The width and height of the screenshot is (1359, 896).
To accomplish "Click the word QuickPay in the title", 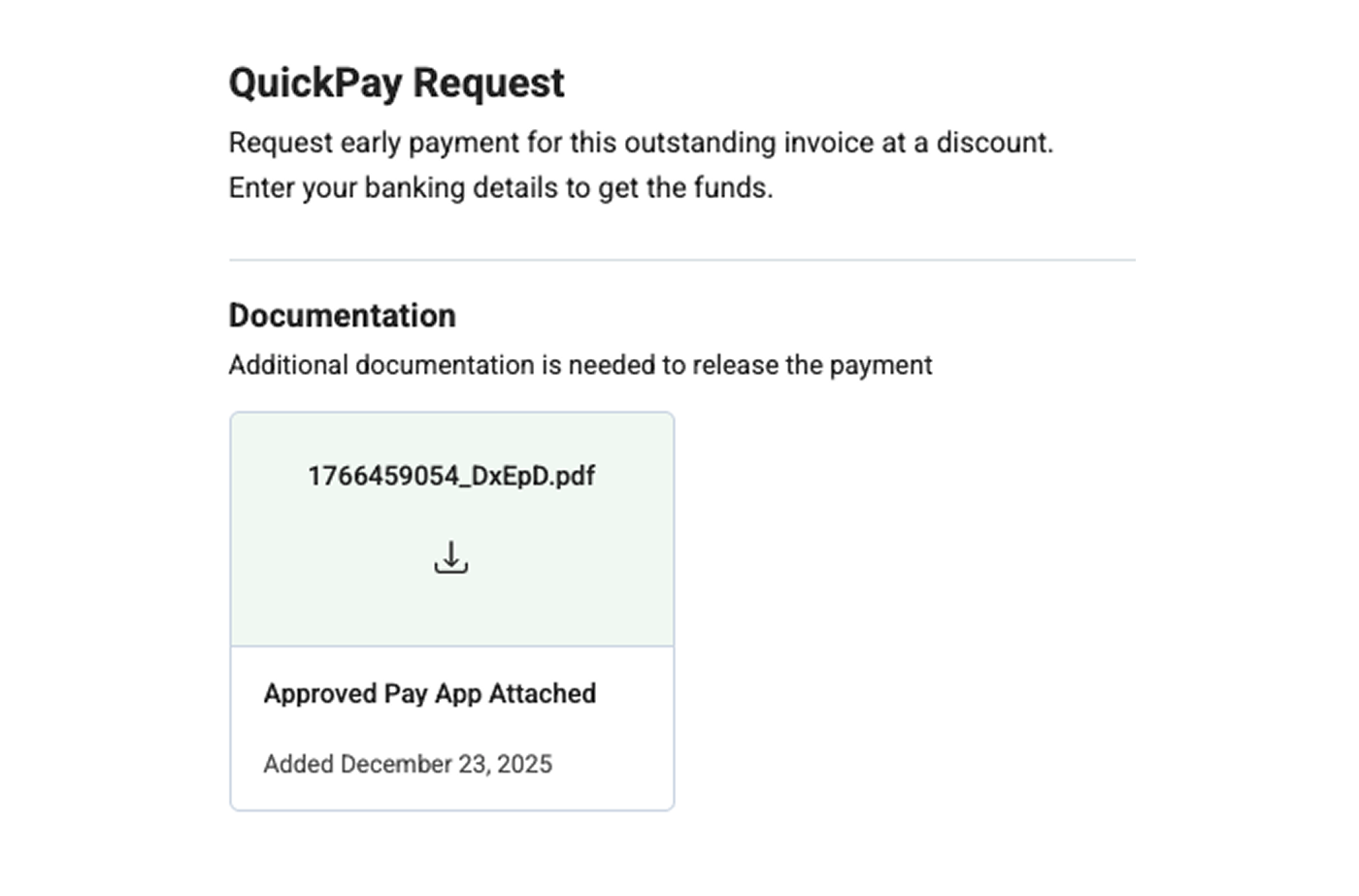I will point(315,83).
